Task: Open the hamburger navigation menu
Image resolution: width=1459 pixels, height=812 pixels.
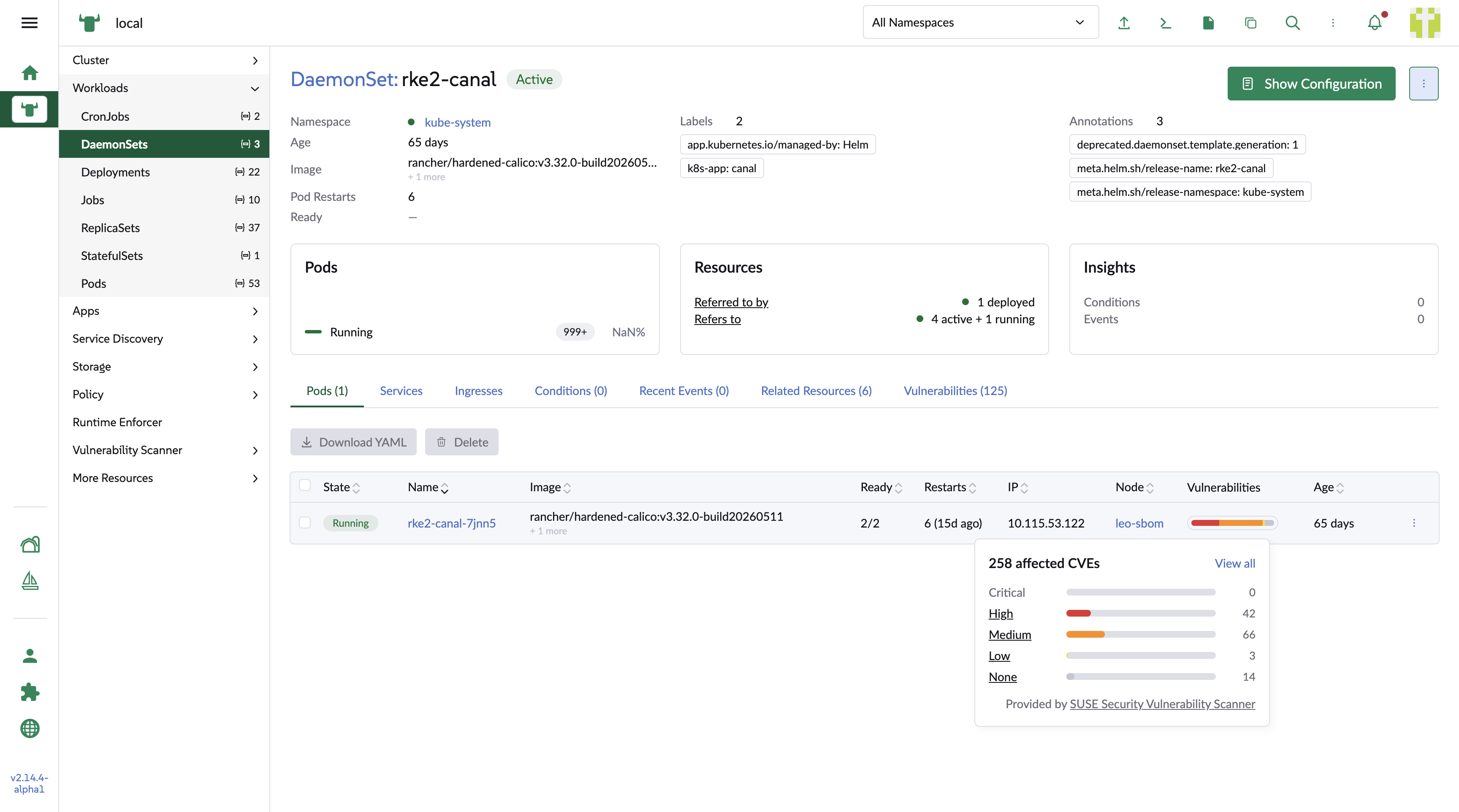Action: point(30,23)
